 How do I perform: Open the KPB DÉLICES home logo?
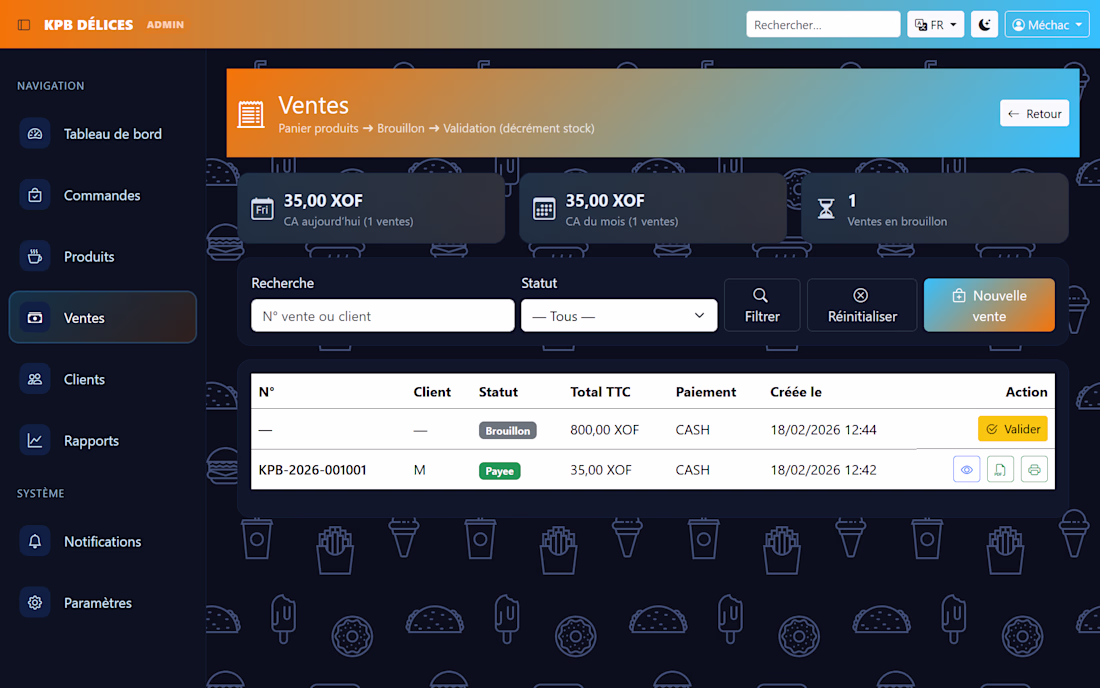coord(88,25)
